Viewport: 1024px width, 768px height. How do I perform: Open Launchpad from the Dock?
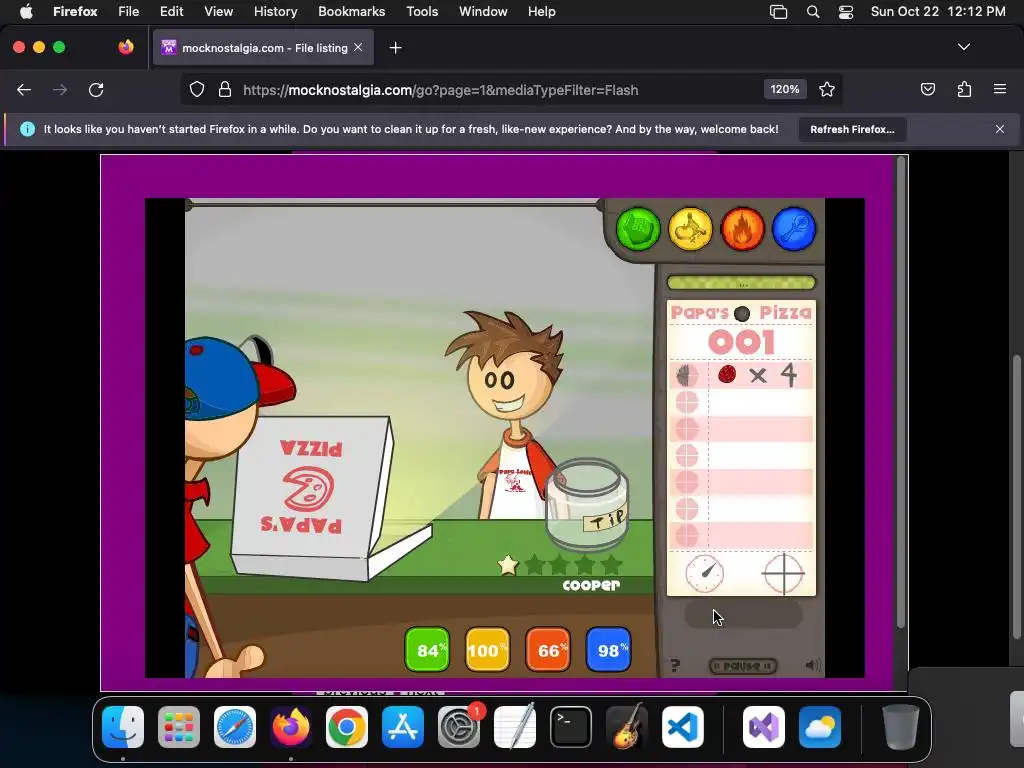[179, 727]
